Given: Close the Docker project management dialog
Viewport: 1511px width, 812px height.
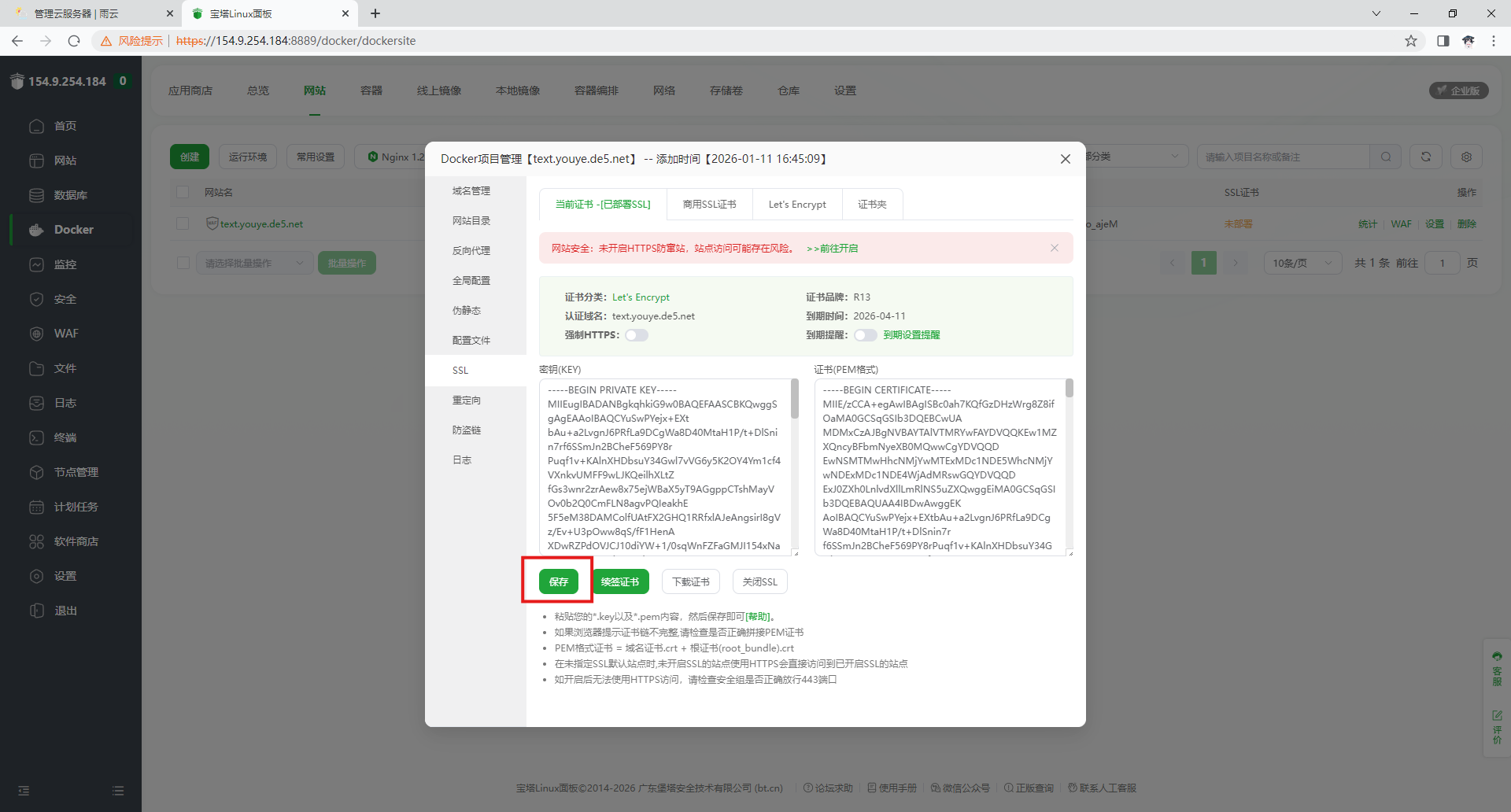Looking at the screenshot, I should click(1065, 159).
